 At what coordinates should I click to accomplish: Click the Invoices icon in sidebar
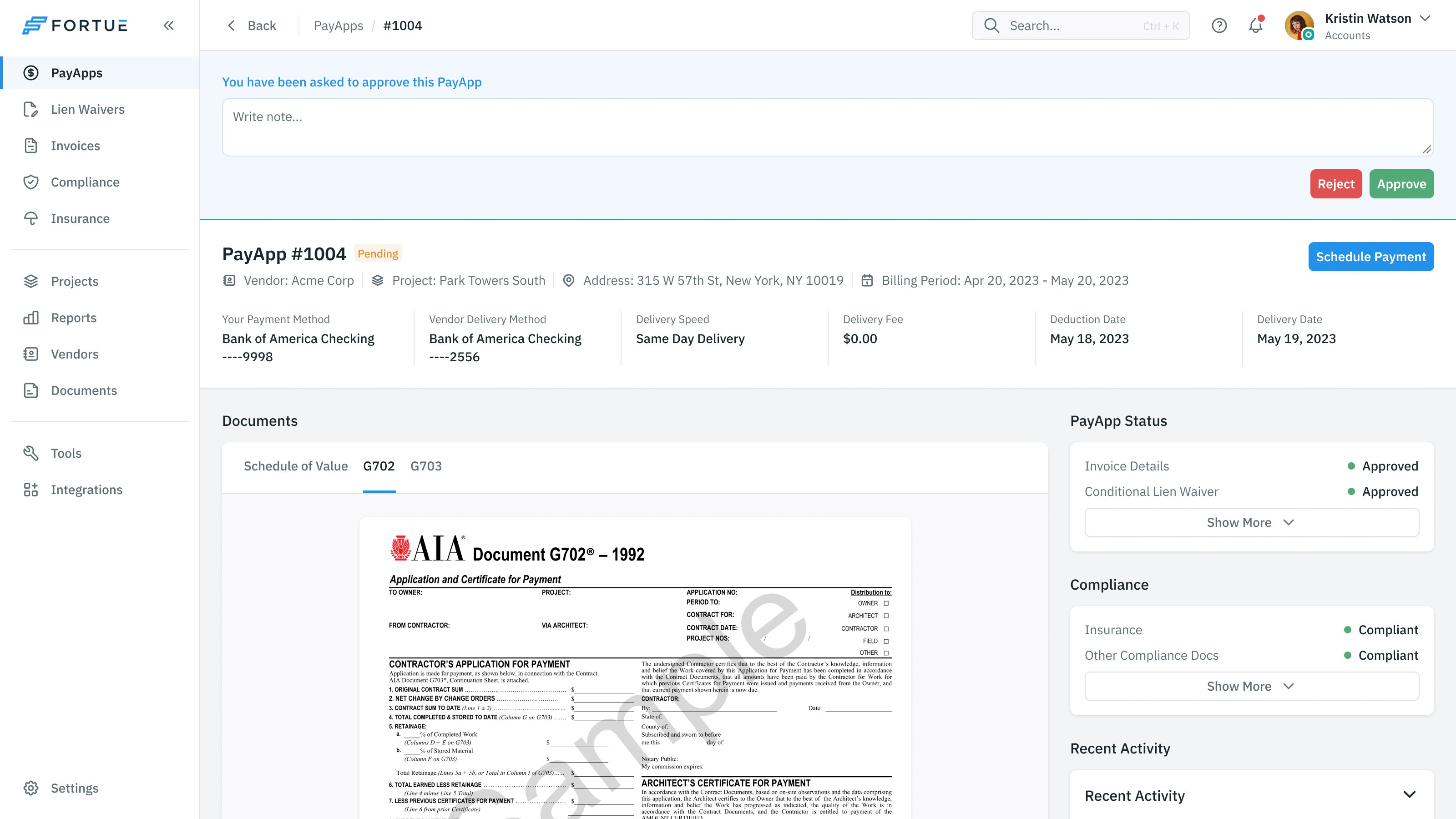(31, 146)
